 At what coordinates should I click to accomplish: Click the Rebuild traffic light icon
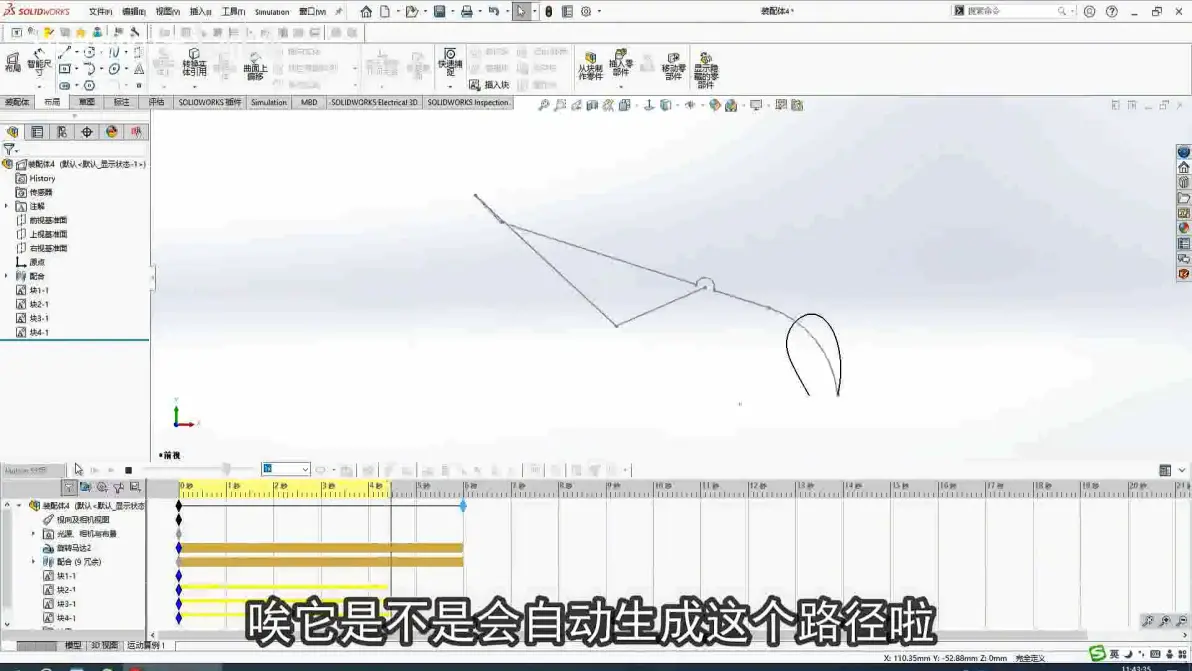pos(548,11)
